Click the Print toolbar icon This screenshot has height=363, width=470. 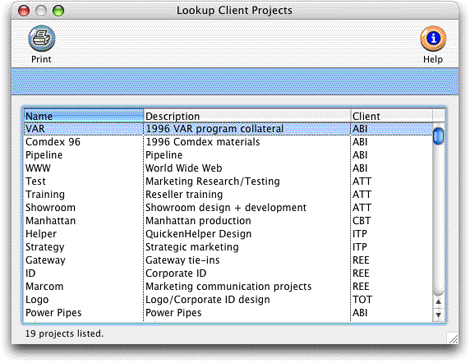click(x=41, y=39)
